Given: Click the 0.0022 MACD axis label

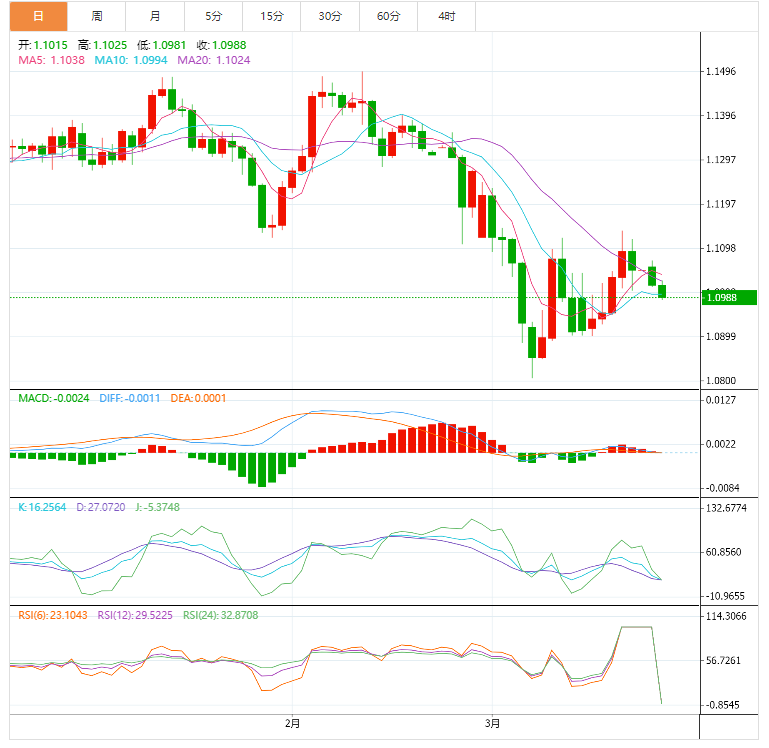Looking at the screenshot, I should click(721, 444).
